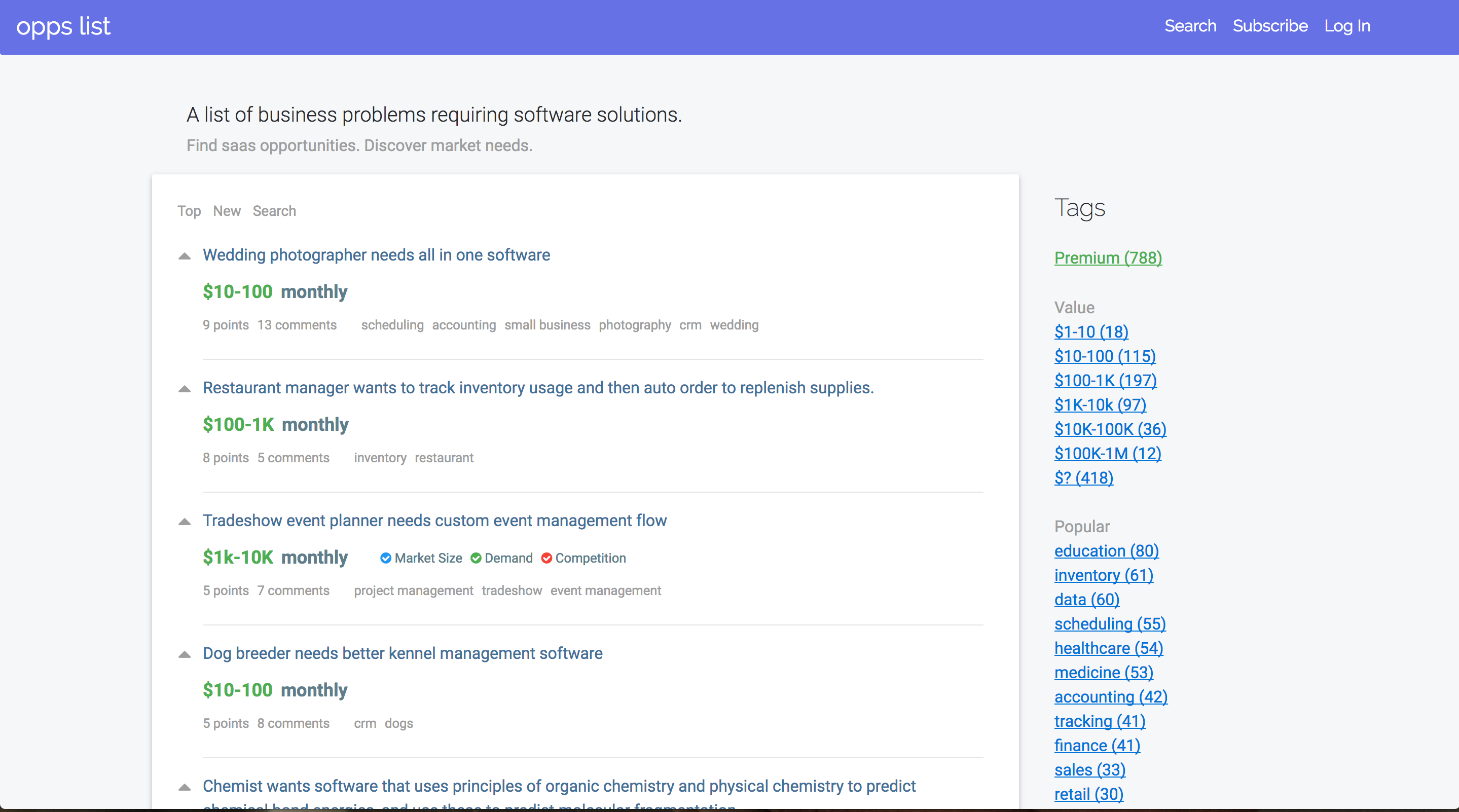Switch to the New tab
The width and height of the screenshot is (1459, 812).
pyautogui.click(x=227, y=211)
